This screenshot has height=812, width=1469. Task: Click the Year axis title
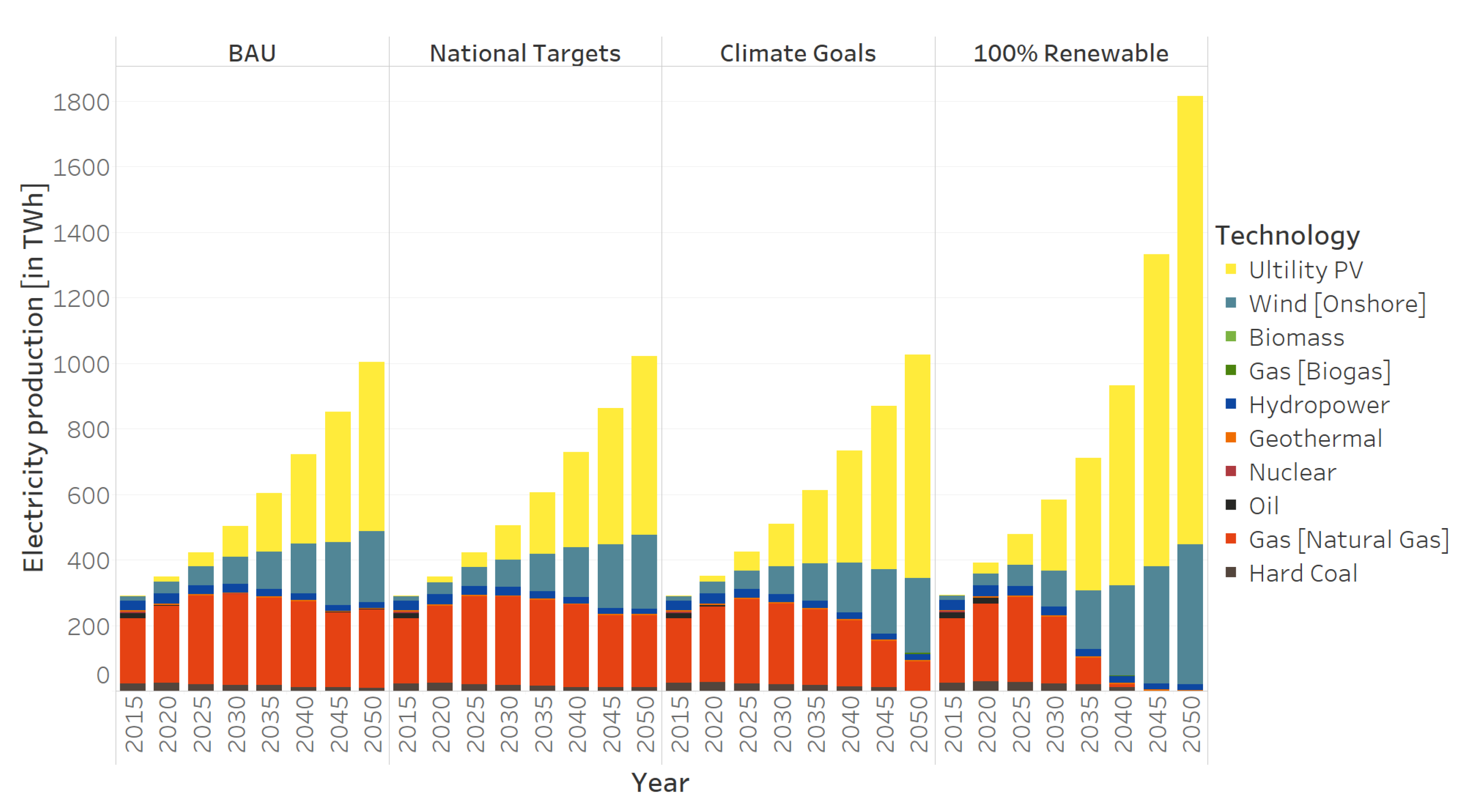(660, 782)
